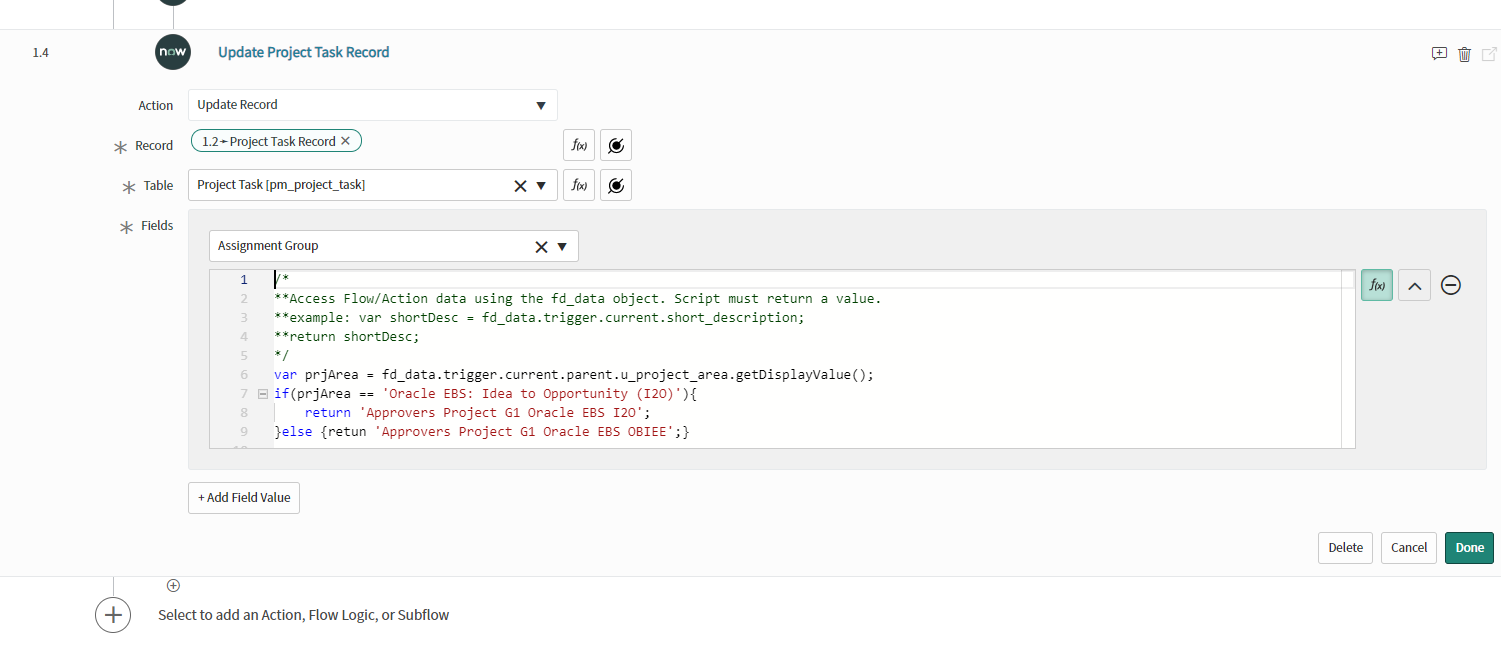Add annotation comment to step 1.4
The image size is (1501, 666).
(1439, 54)
